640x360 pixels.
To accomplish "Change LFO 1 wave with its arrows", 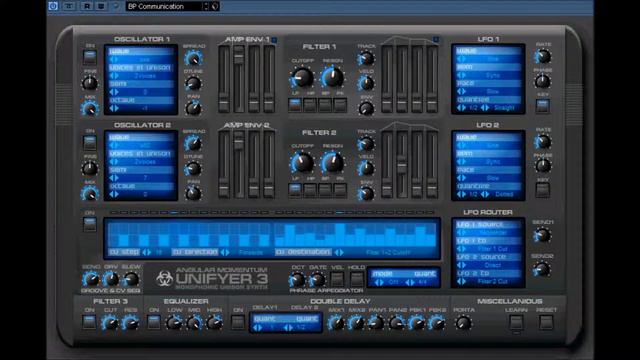I will 461,59.
